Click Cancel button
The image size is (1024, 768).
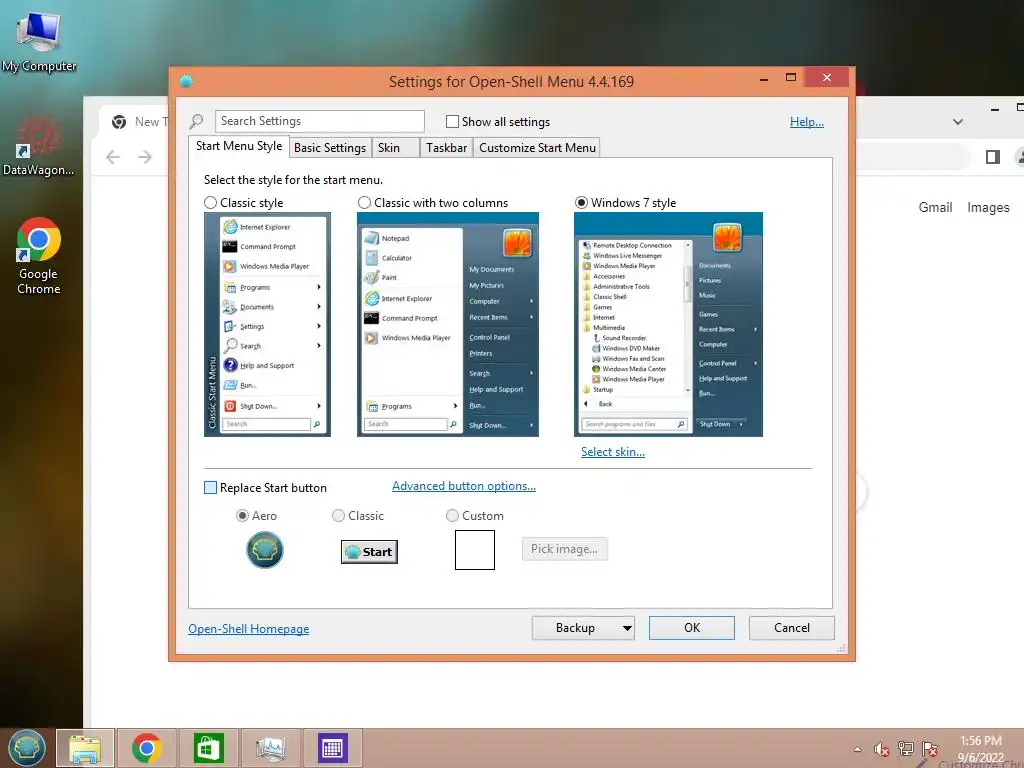point(792,628)
